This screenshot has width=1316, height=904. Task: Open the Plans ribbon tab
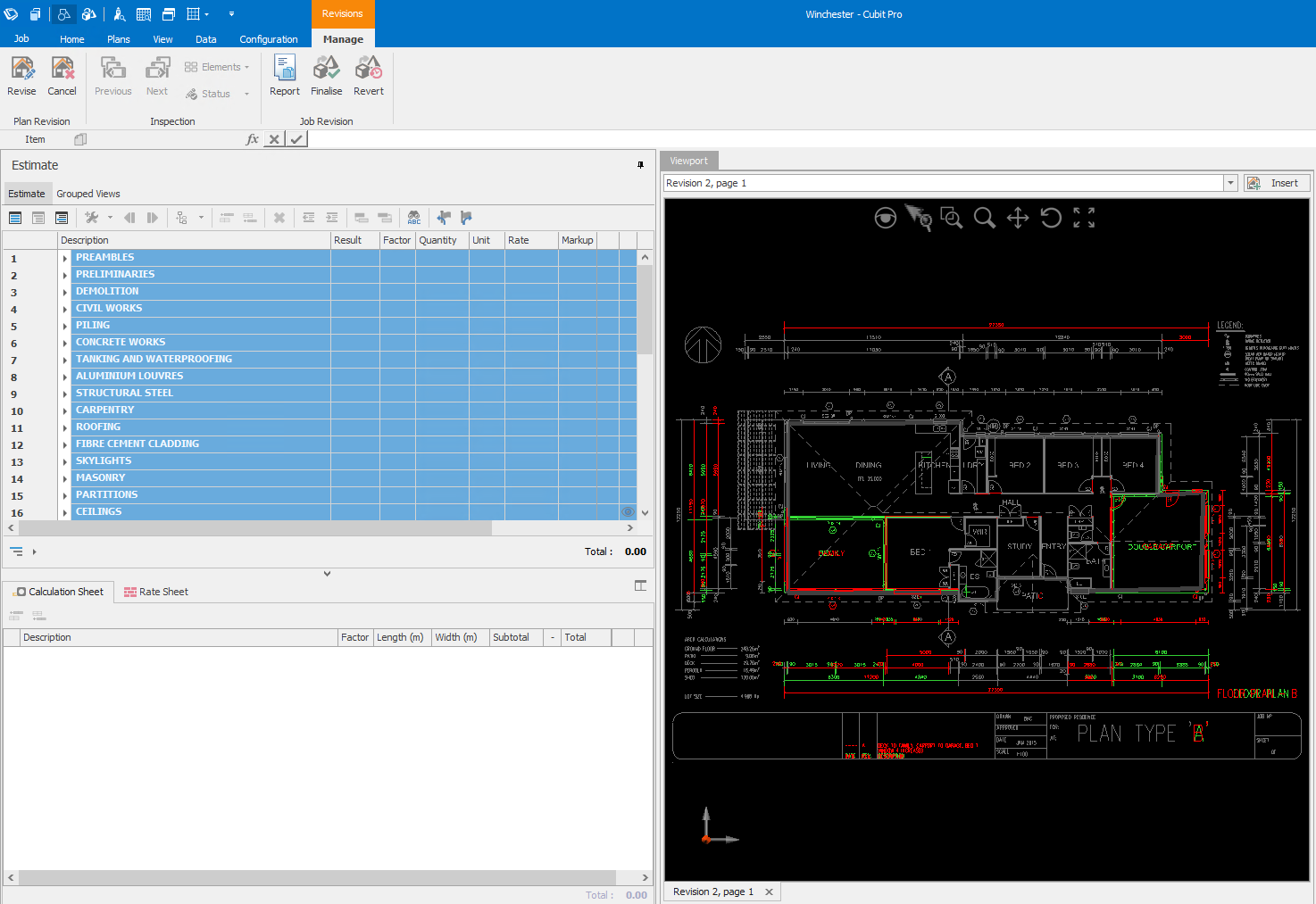point(119,39)
